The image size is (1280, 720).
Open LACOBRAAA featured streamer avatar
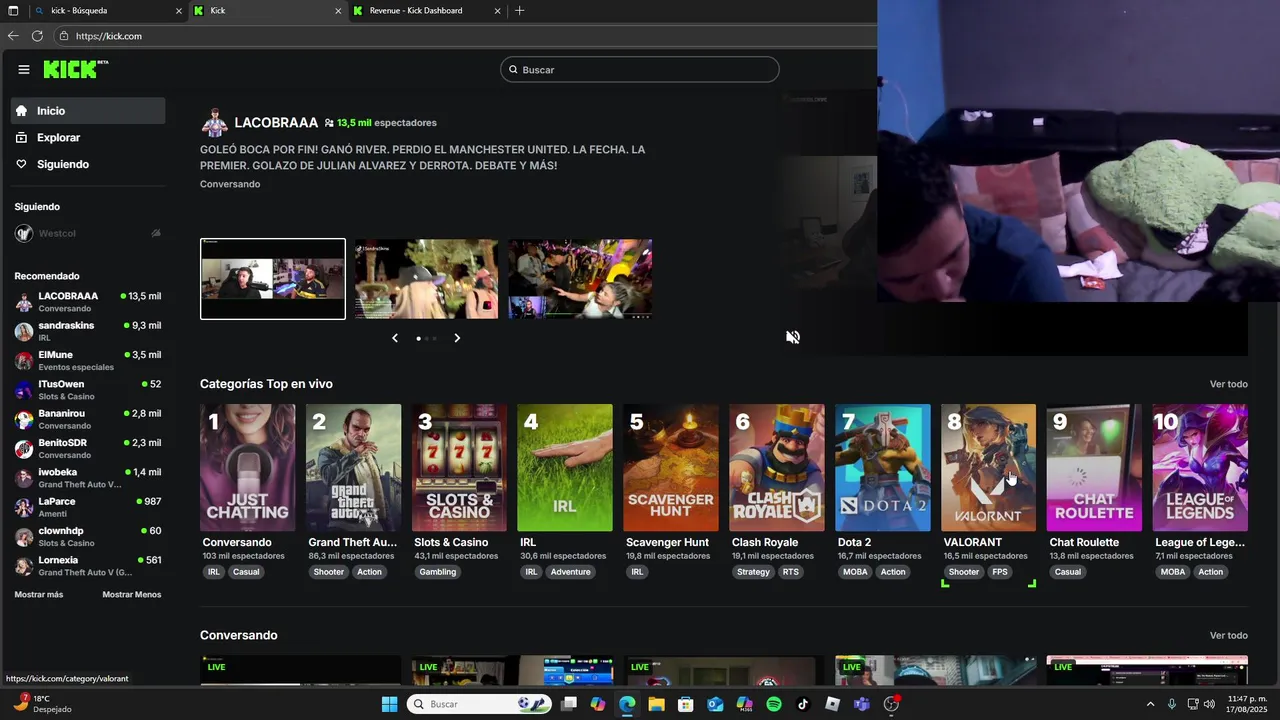point(214,123)
